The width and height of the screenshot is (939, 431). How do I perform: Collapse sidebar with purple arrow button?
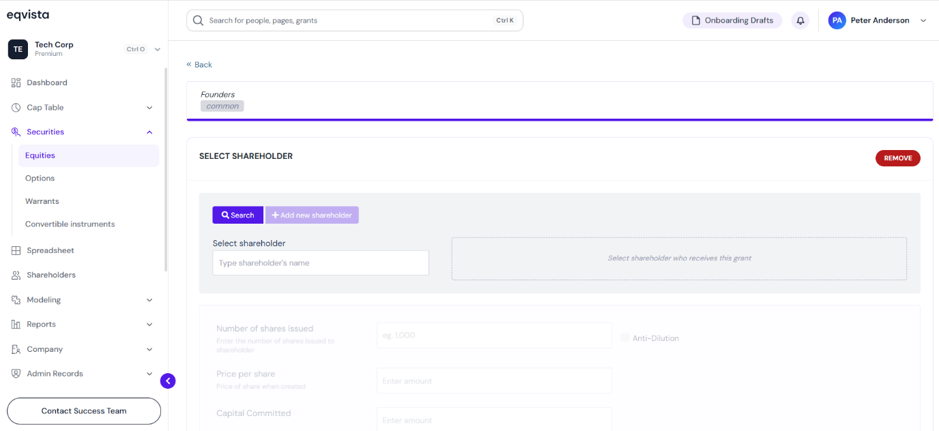pyautogui.click(x=168, y=381)
